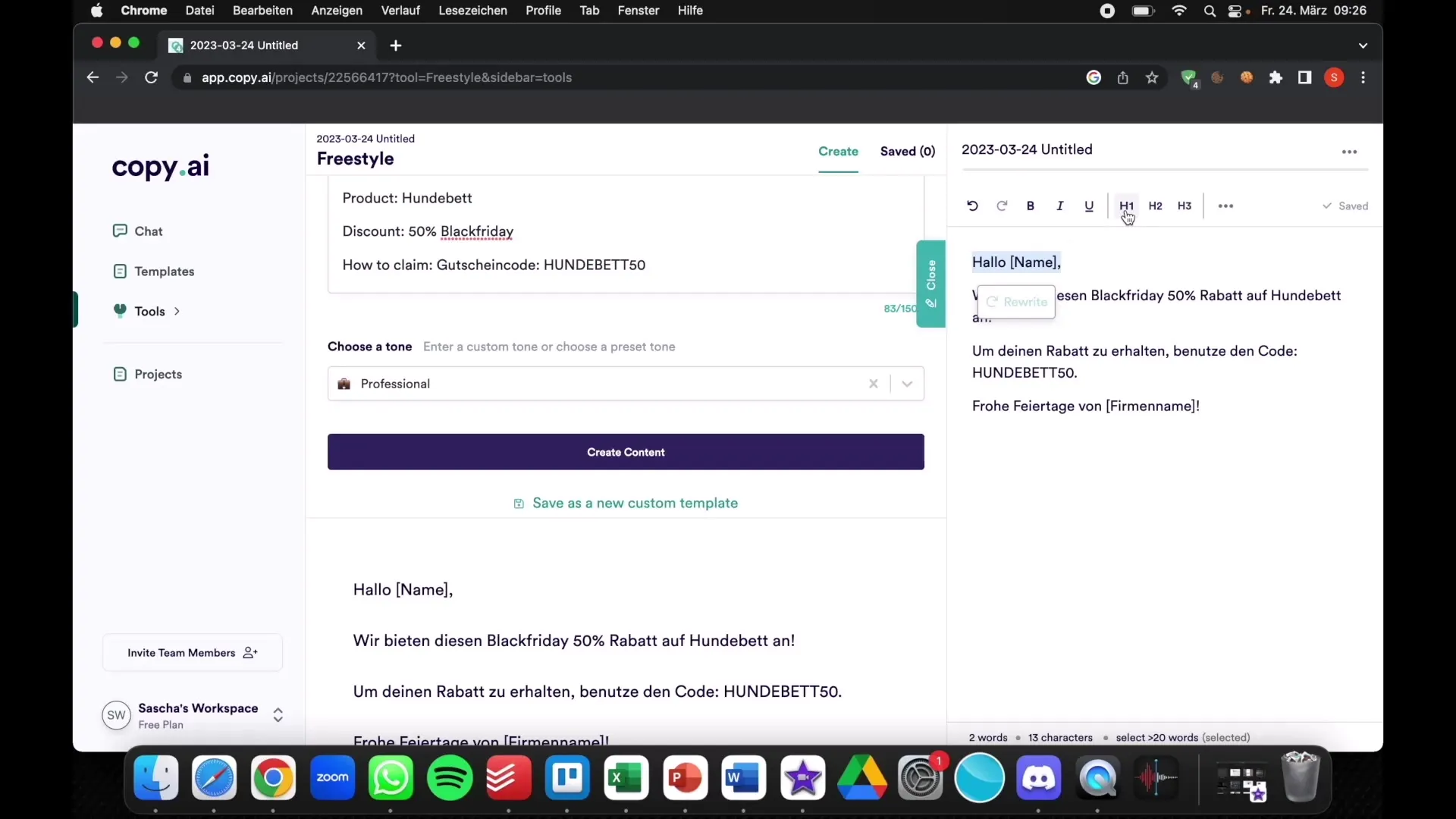
Task: Expand the additional toolbar options (...)
Action: [x=1225, y=206]
